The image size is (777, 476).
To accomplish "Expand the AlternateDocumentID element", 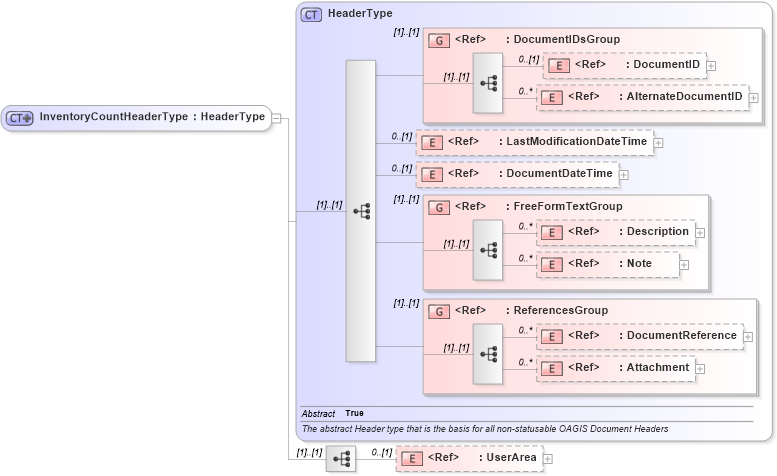I will [754, 98].
